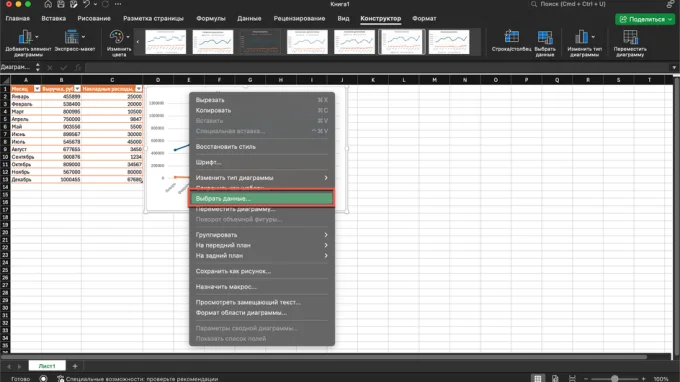Click the cancel X in formula bar
The height and width of the screenshot is (382, 680).
[50, 68]
